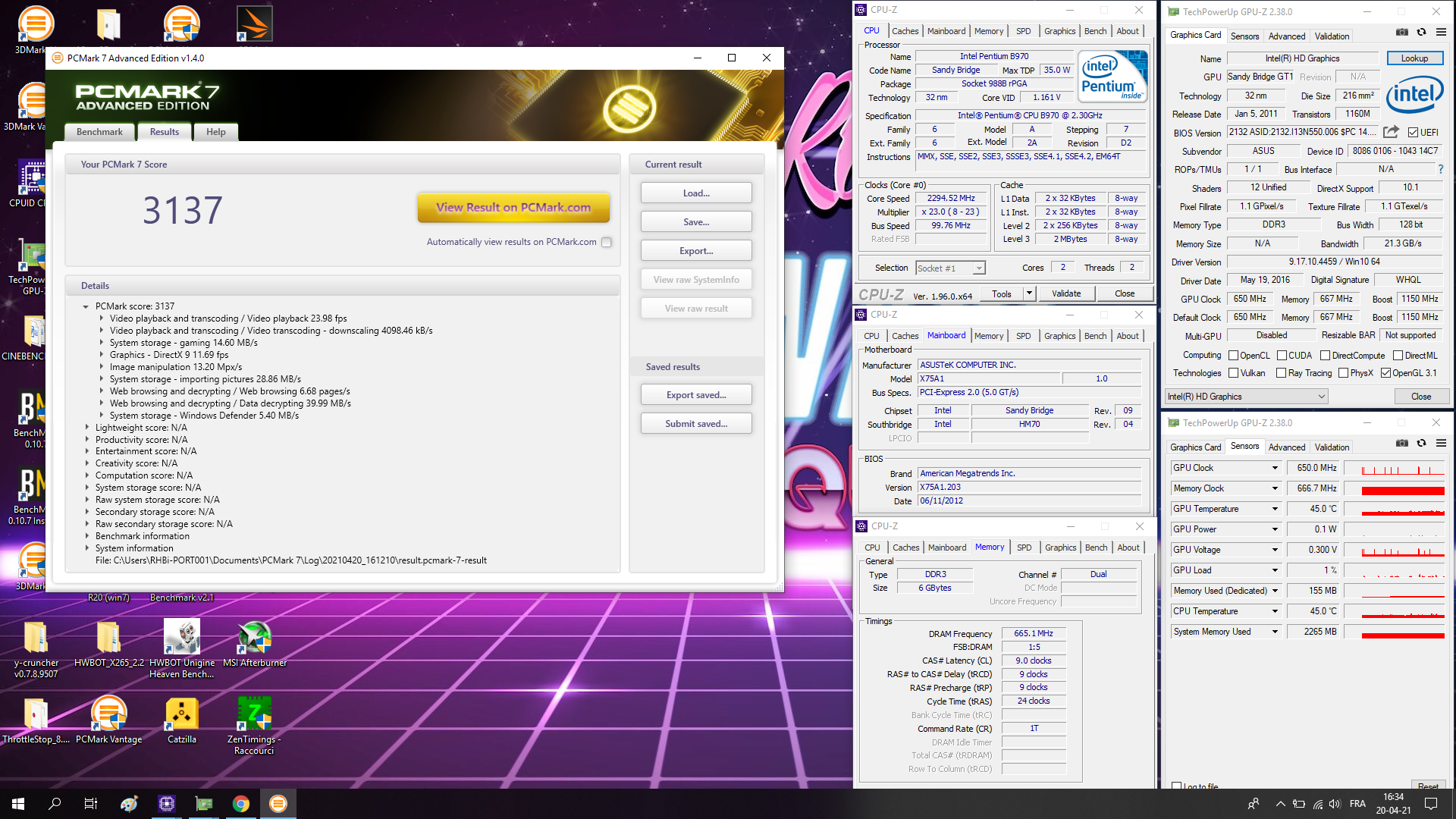The image size is (1456, 819).
Task: Select the 'Graphics - DirectX 9 11.69 fps' row
Action: click(x=169, y=355)
